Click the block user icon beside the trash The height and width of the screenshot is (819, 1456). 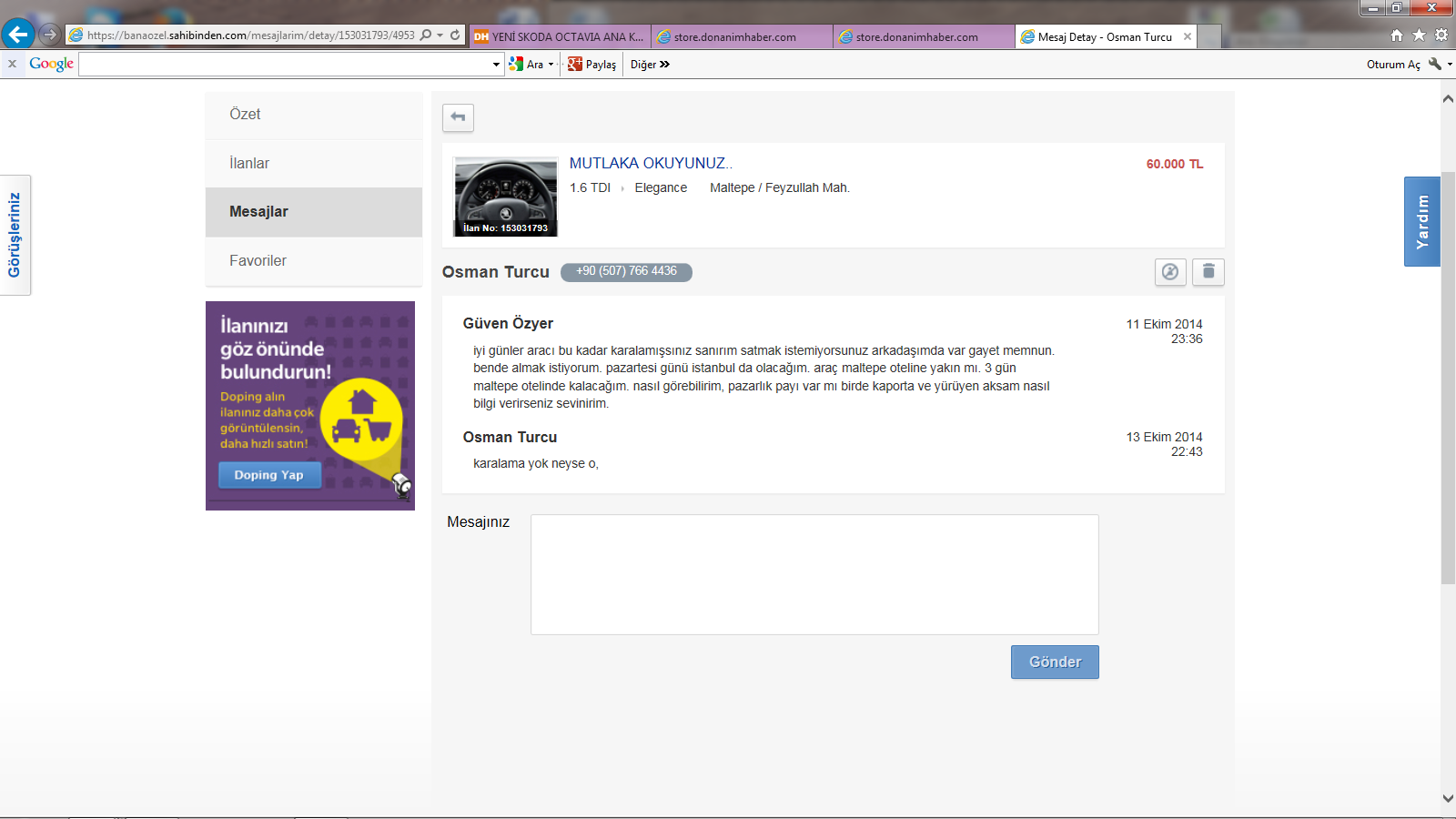1170,272
